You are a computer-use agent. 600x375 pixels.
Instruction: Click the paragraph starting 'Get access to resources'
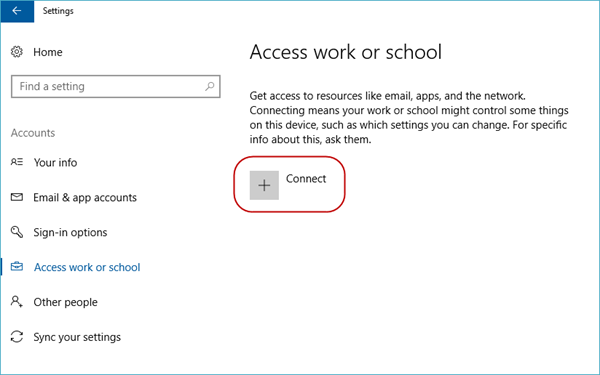[409, 117]
